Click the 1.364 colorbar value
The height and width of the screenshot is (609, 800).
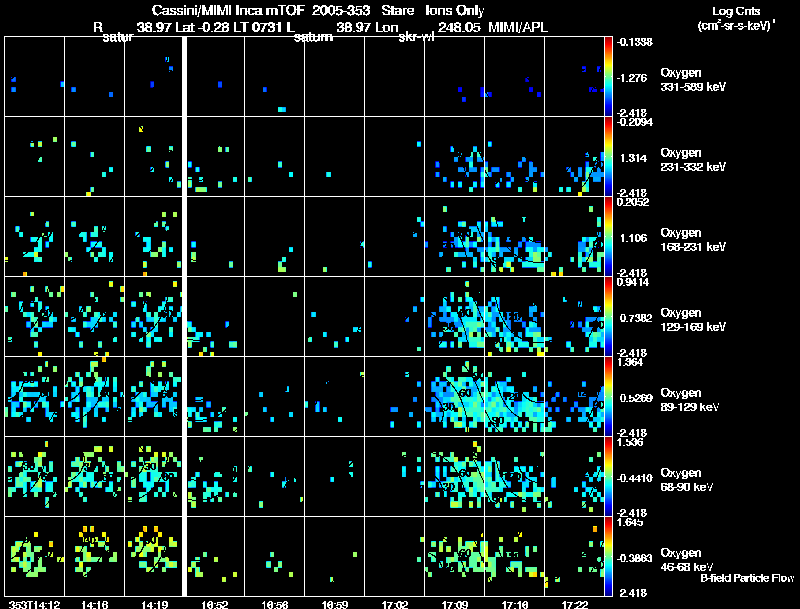(630, 363)
